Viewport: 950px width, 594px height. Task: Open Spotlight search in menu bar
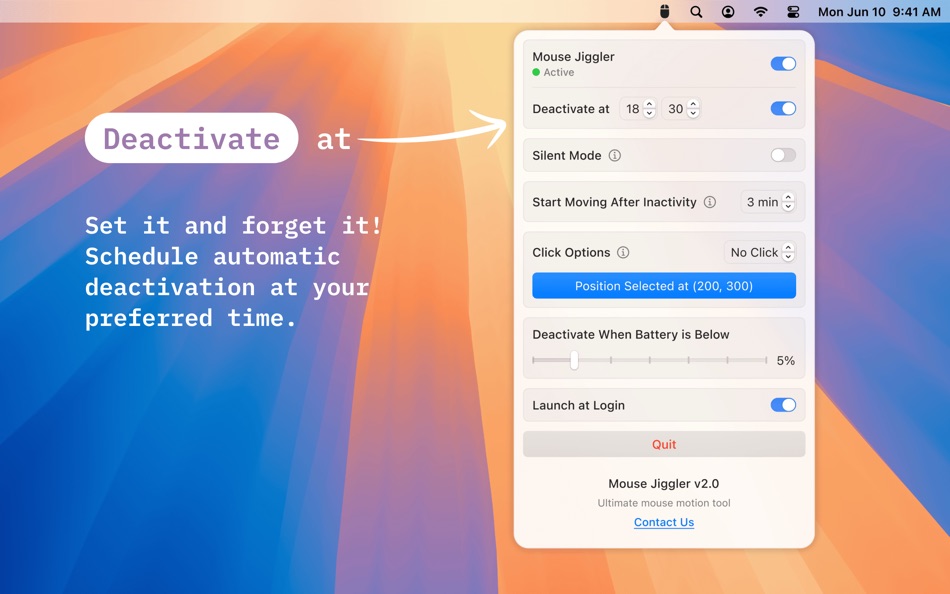696,12
